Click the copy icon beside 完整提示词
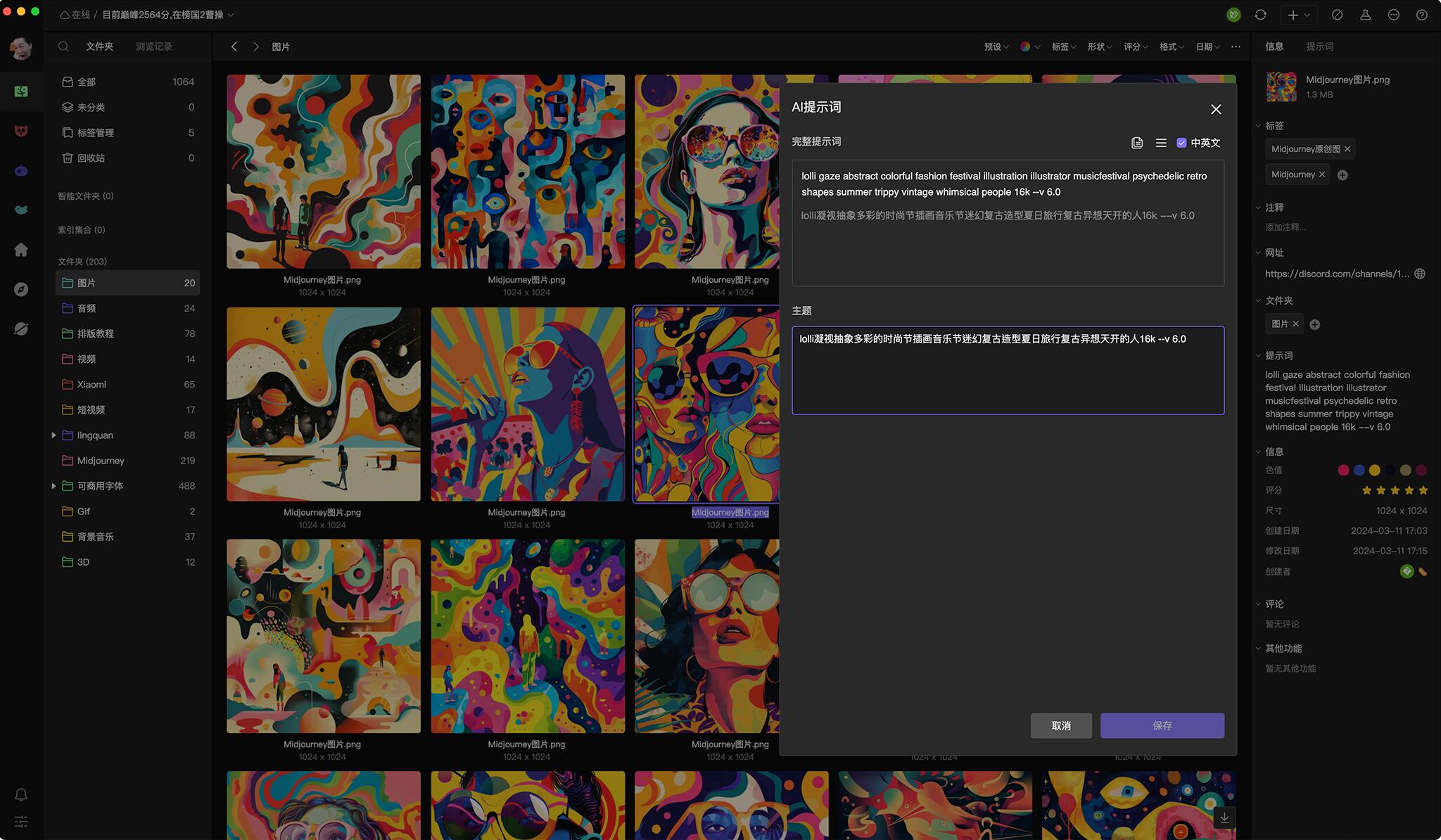Screen dimensions: 1441x840 [1137, 143]
